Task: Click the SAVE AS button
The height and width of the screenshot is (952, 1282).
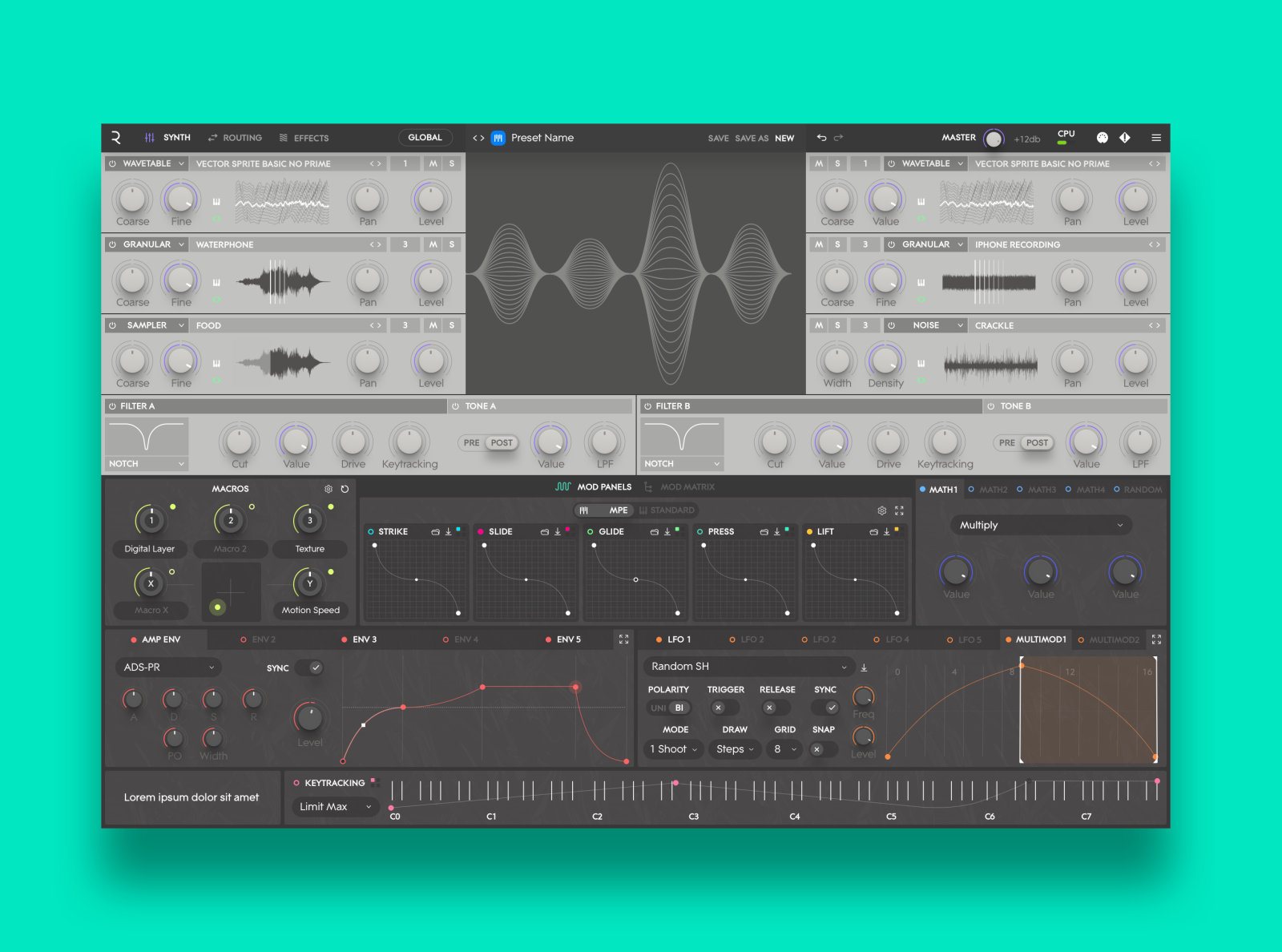Action: tap(752, 138)
